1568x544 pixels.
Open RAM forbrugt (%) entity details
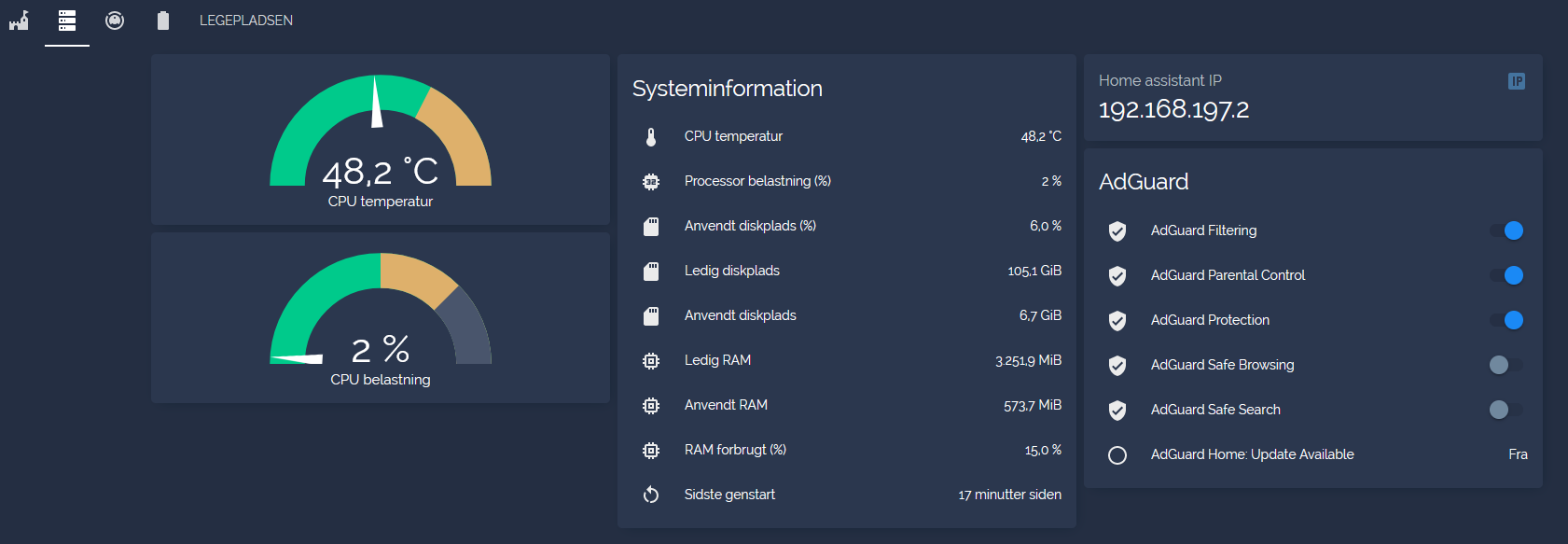[847, 450]
